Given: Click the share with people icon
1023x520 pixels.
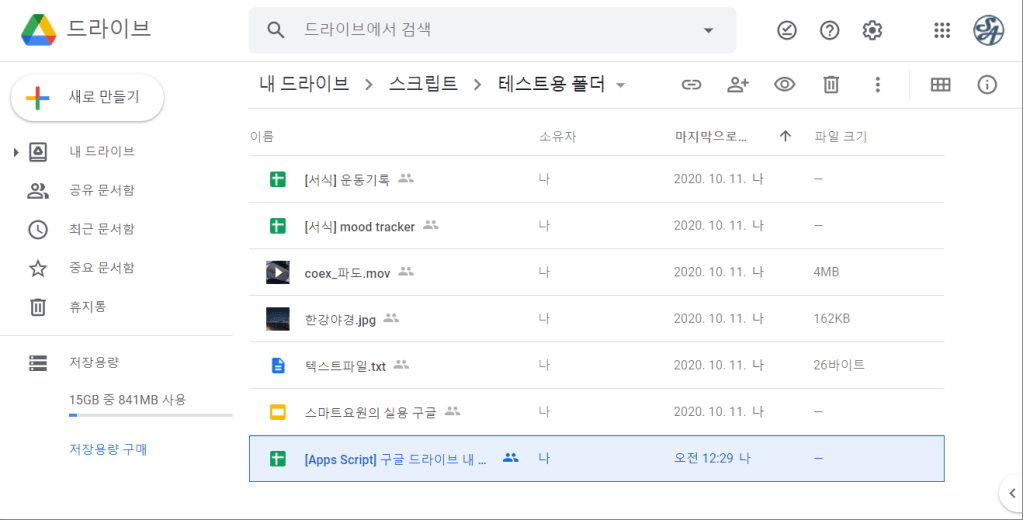Looking at the screenshot, I should point(738,85).
